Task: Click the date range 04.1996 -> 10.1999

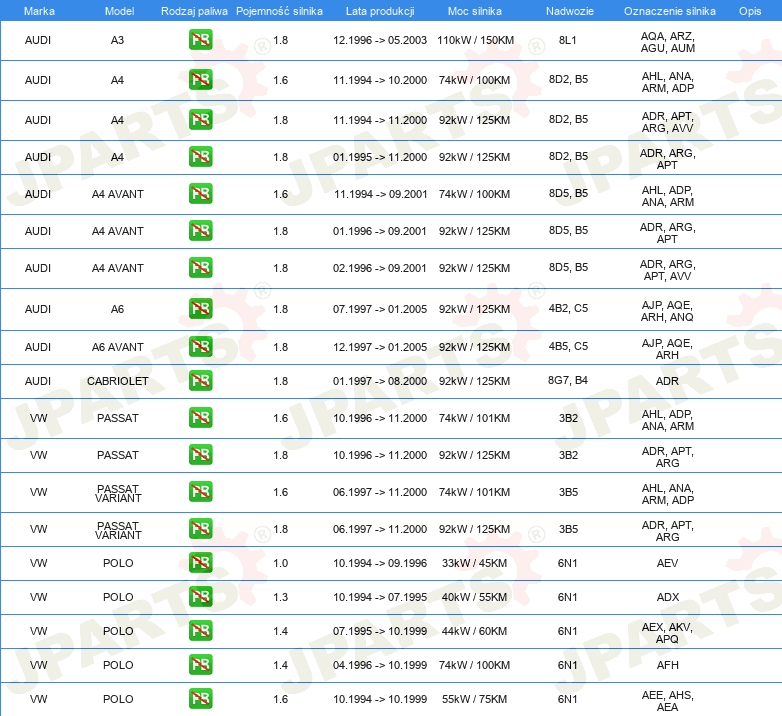Action: [x=380, y=665]
